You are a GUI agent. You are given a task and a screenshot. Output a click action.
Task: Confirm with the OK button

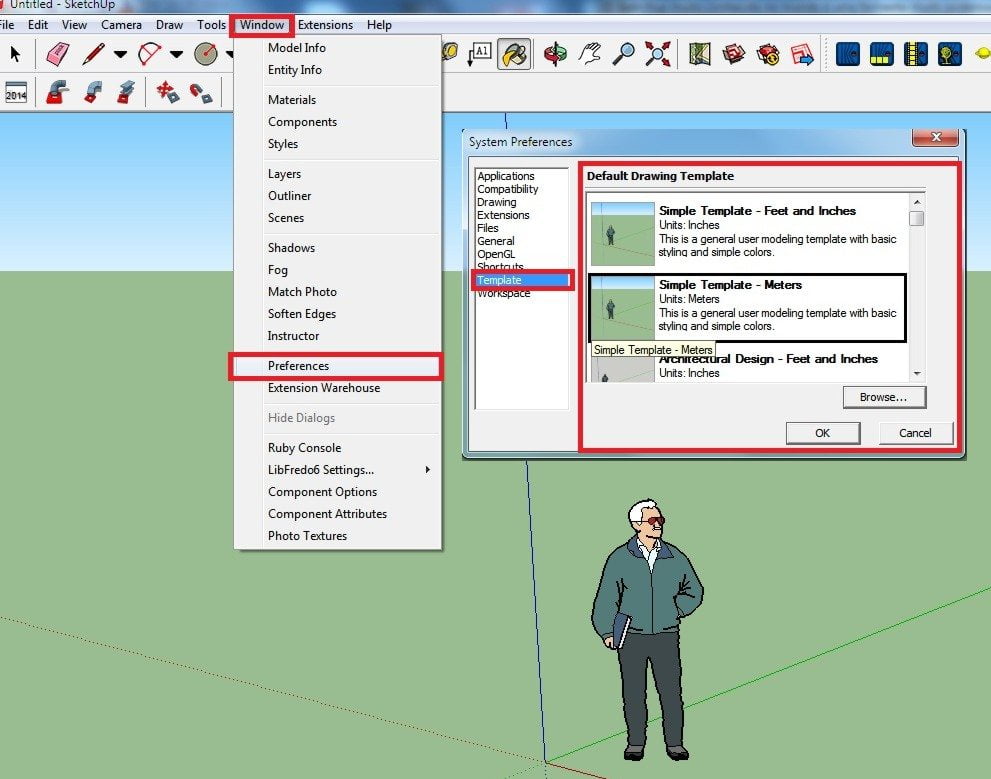pos(822,433)
